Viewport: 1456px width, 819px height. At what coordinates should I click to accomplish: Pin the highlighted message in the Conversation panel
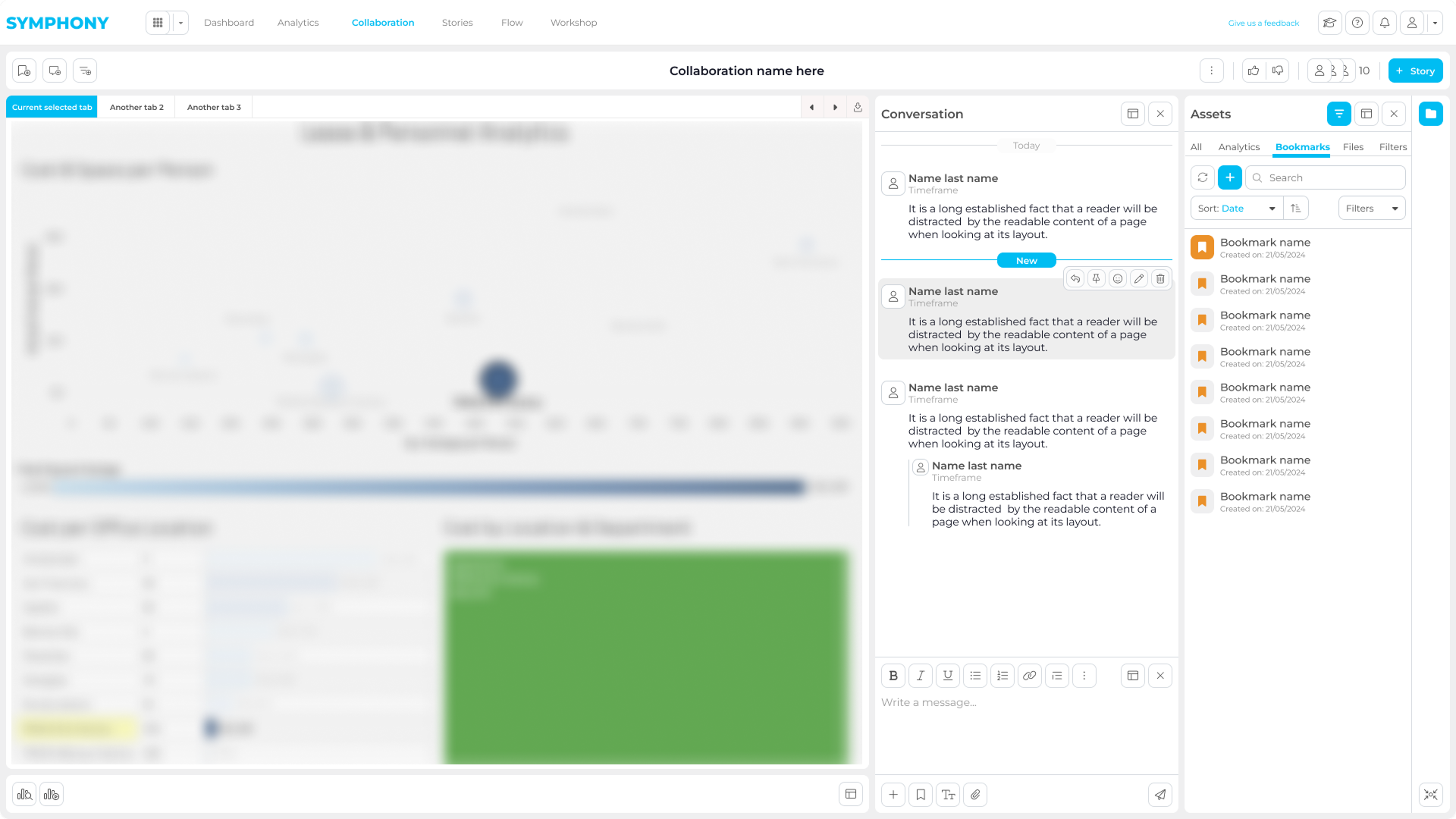click(1096, 278)
